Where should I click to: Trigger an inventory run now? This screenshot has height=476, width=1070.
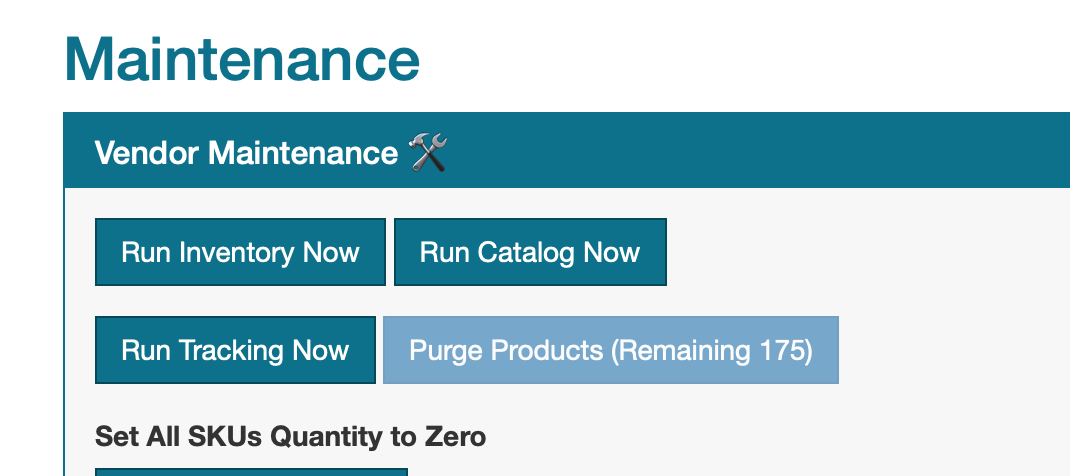(x=240, y=252)
